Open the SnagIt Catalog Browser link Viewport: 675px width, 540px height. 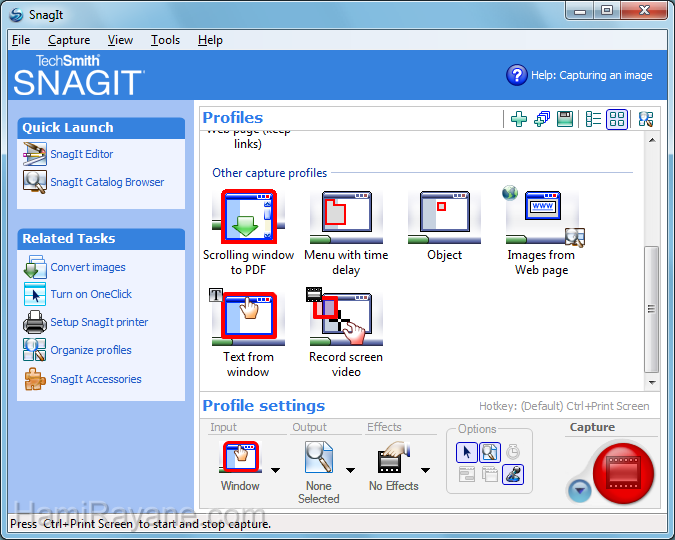point(107,182)
